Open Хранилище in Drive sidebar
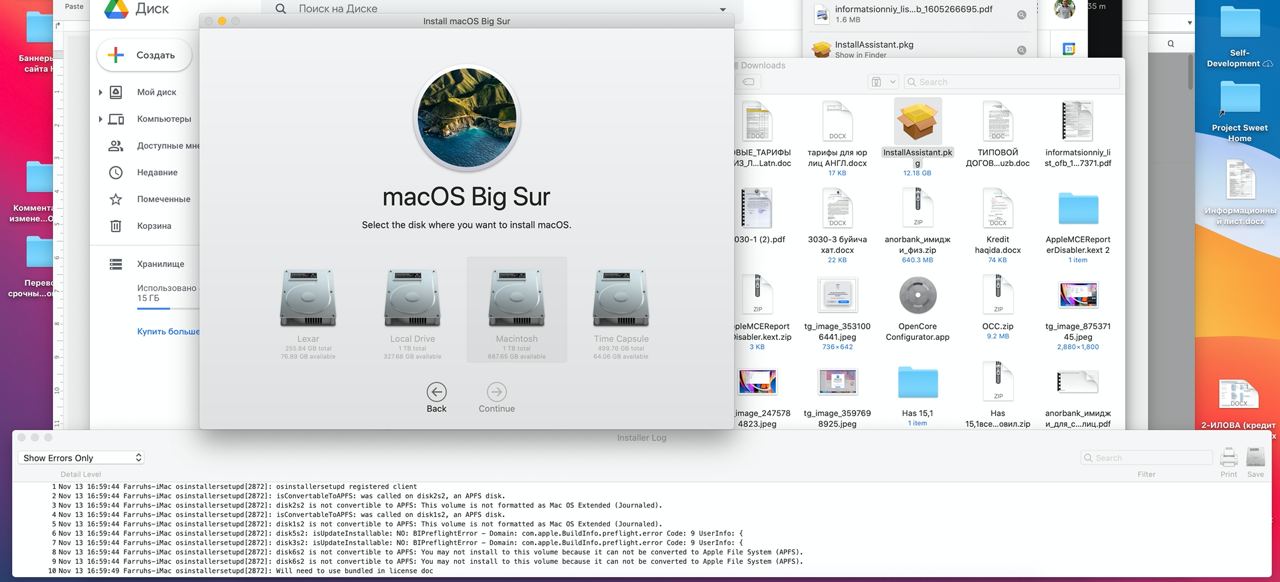The height and width of the screenshot is (582, 1280). click(x=160, y=264)
